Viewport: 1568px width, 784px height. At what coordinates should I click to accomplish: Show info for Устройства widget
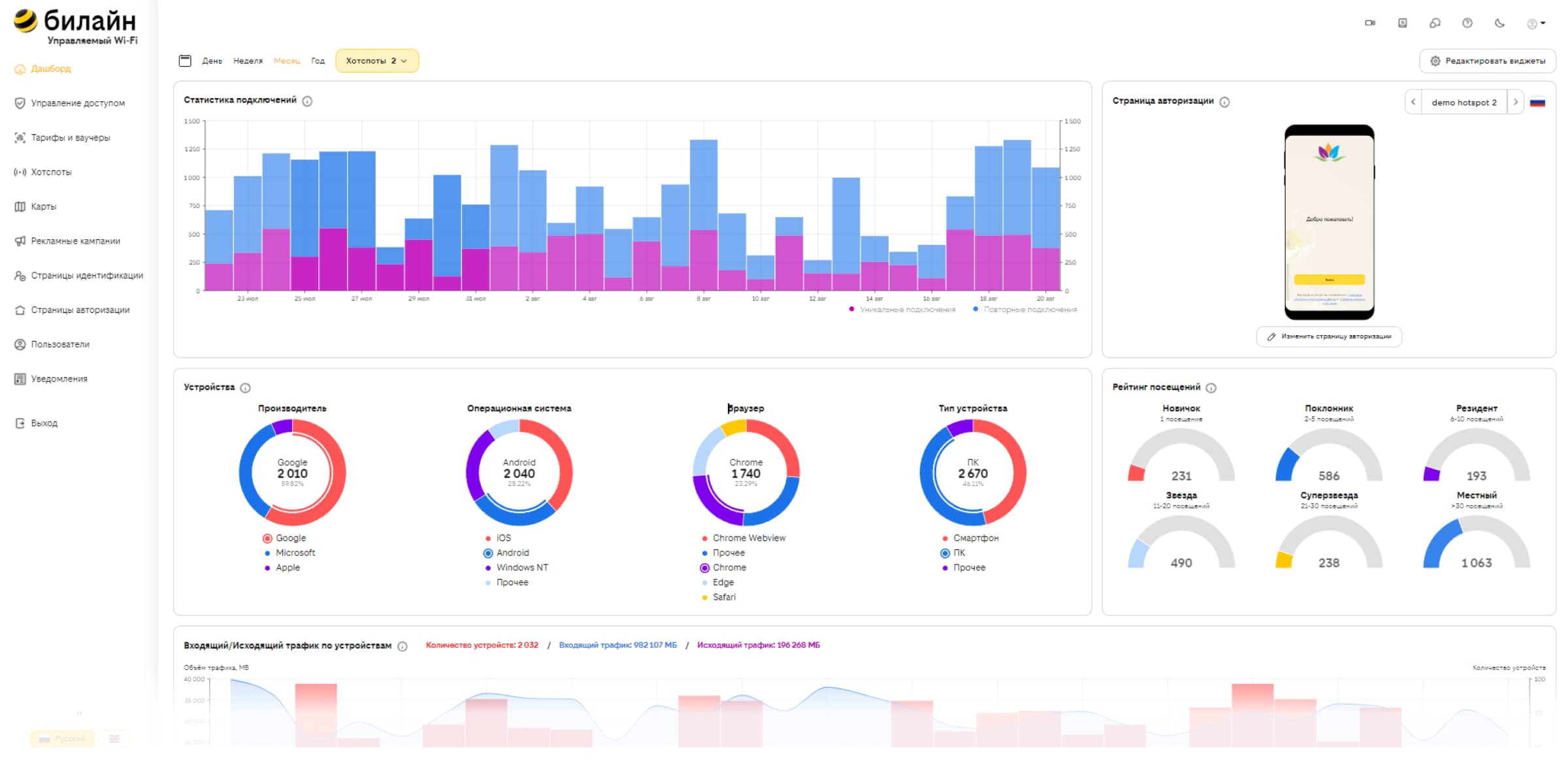(x=245, y=387)
